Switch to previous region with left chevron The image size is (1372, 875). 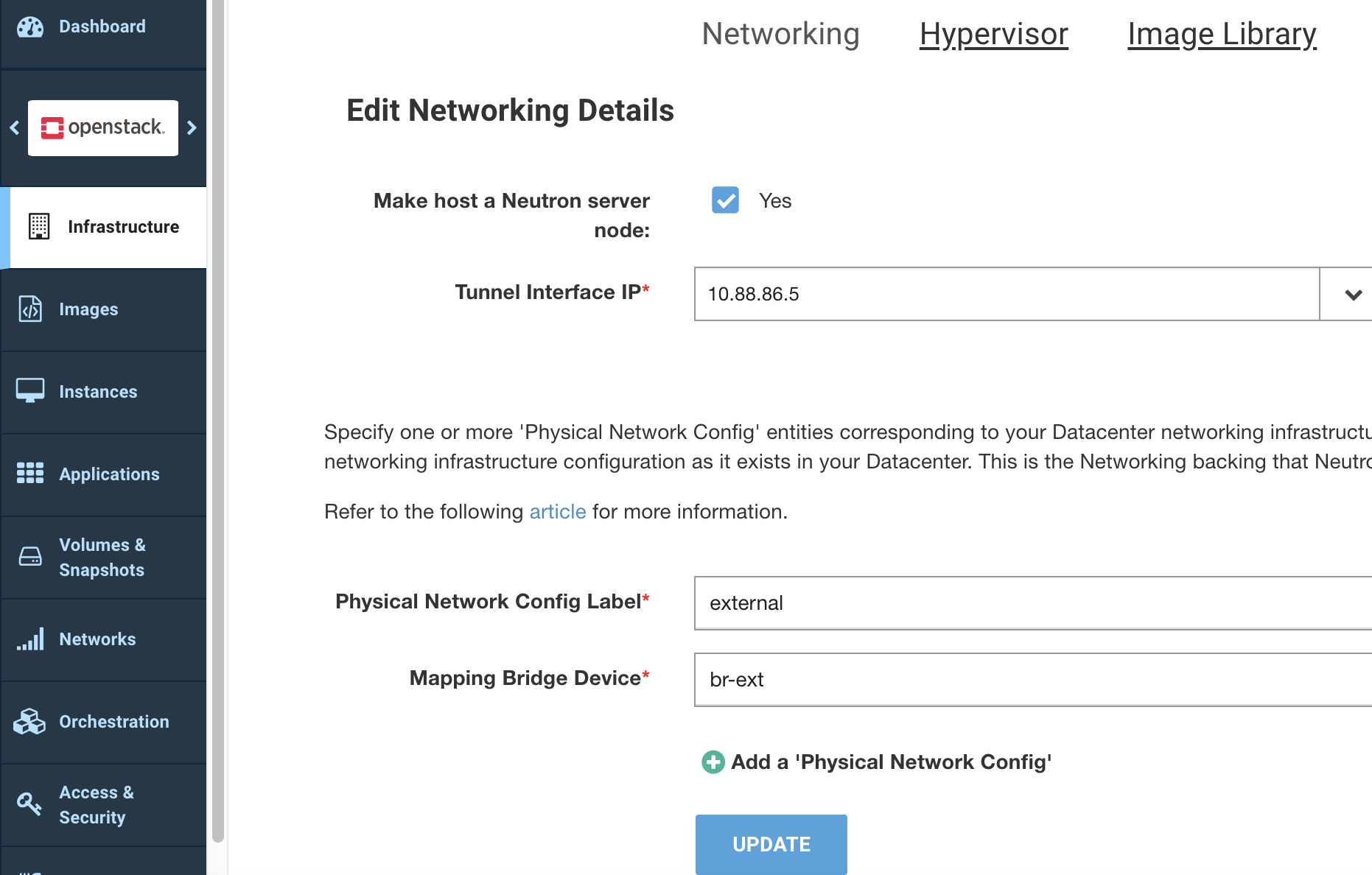coord(15,127)
